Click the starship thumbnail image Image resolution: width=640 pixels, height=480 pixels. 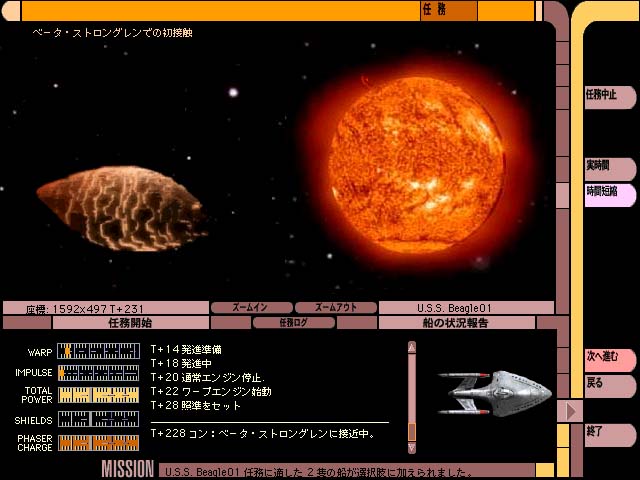pyautogui.click(x=495, y=393)
